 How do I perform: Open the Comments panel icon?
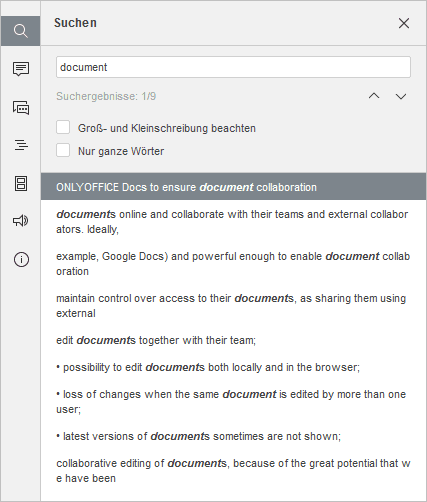click(x=21, y=69)
